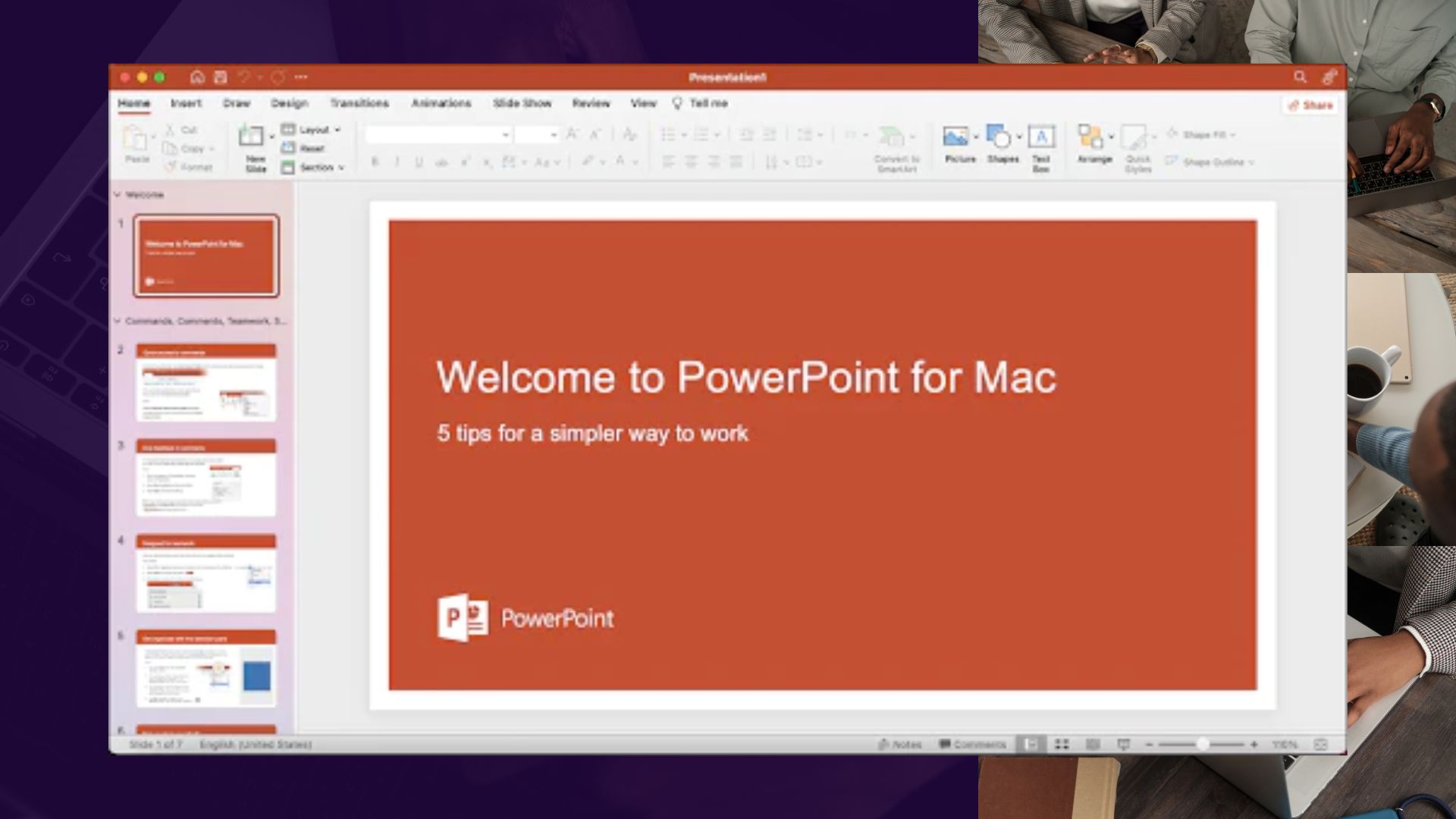Viewport: 1456px width, 819px height.
Task: Click the Redo icon in title bar
Action: (278, 77)
